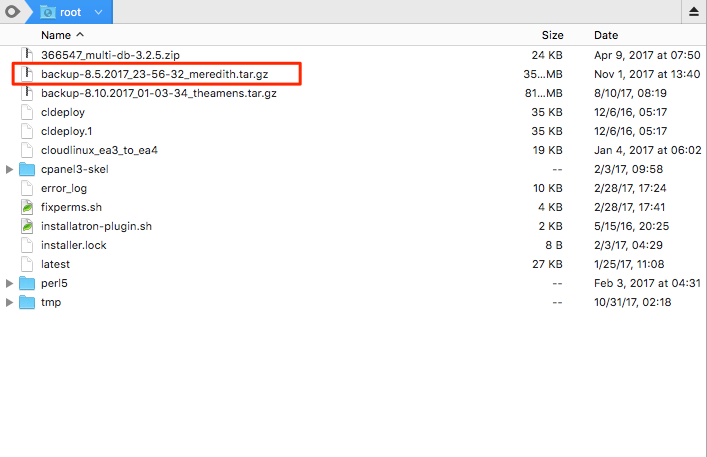
Task: Click date Jan 4, 2017 at 06:02
Action: [647, 150]
